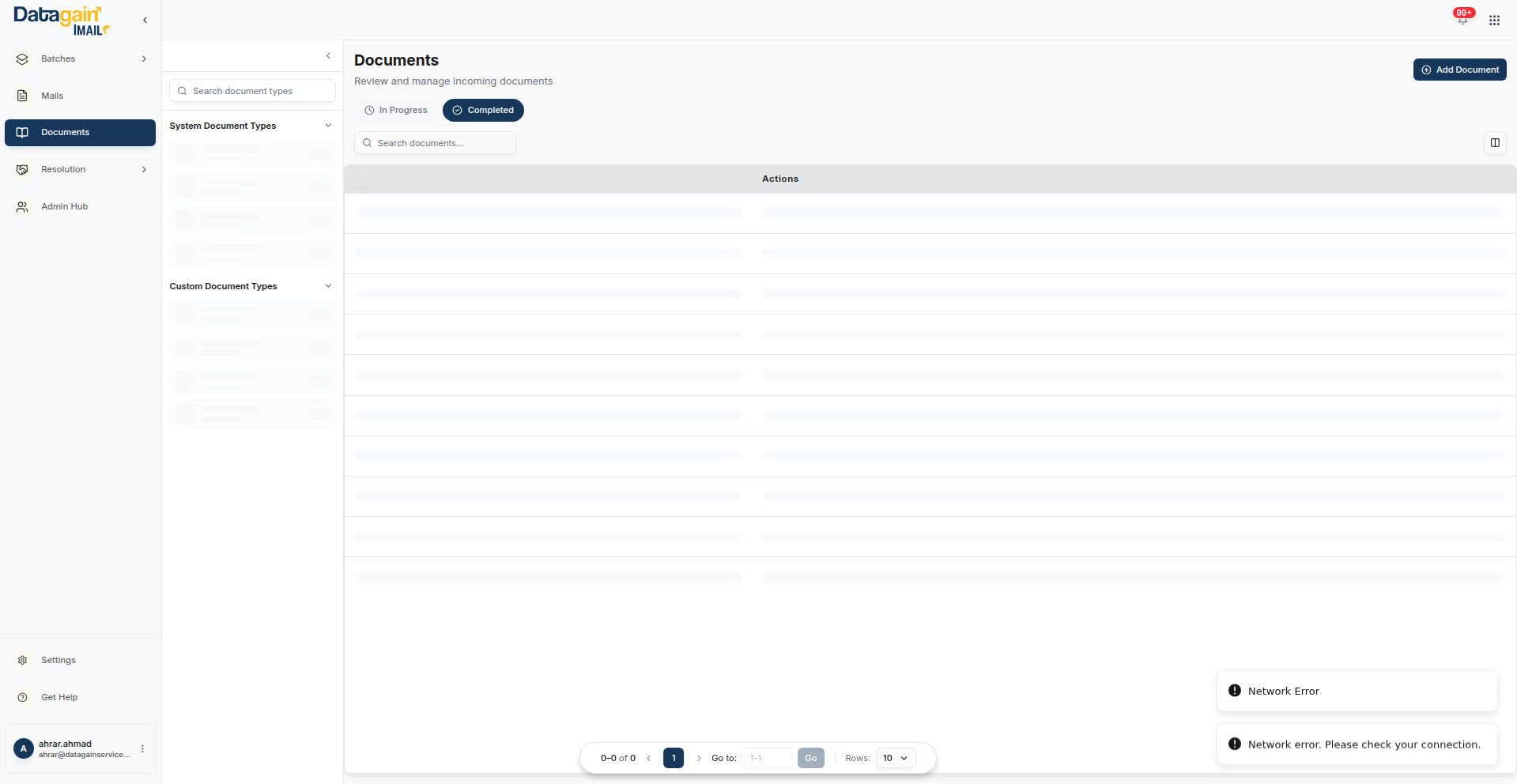Viewport: 1517px width, 784px height.
Task: Collapse System Document Types section
Action: 328,126
